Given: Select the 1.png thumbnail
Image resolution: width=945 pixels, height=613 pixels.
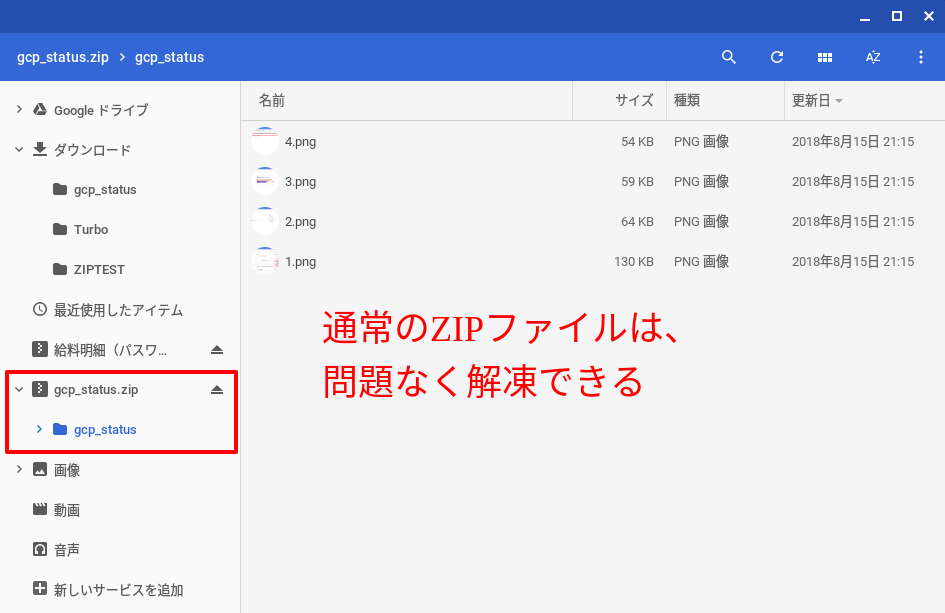Looking at the screenshot, I should (x=265, y=261).
